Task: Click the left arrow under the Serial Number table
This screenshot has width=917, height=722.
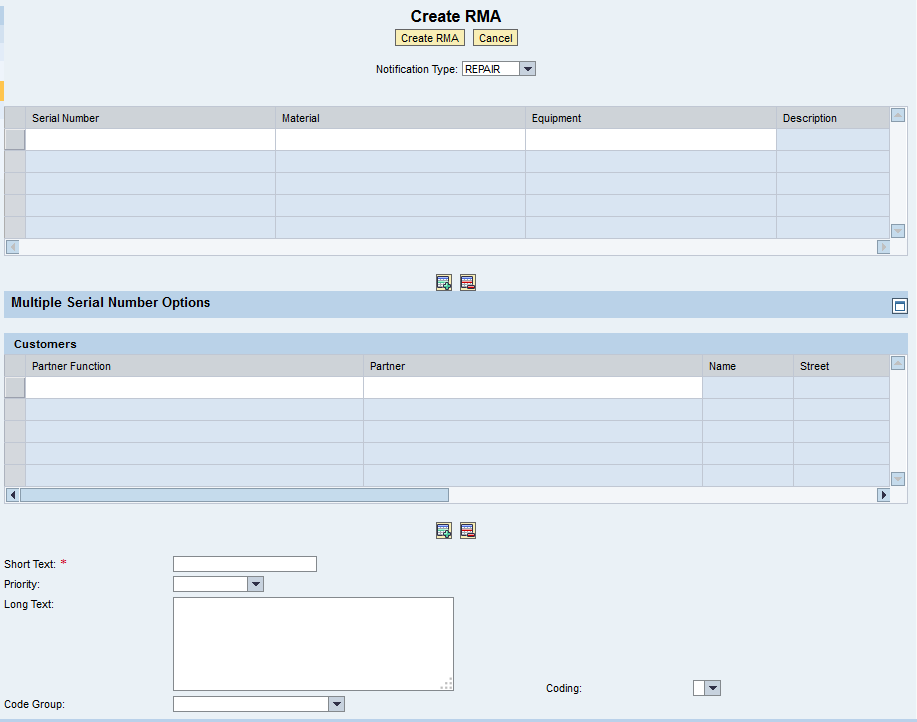Action: tap(12, 247)
